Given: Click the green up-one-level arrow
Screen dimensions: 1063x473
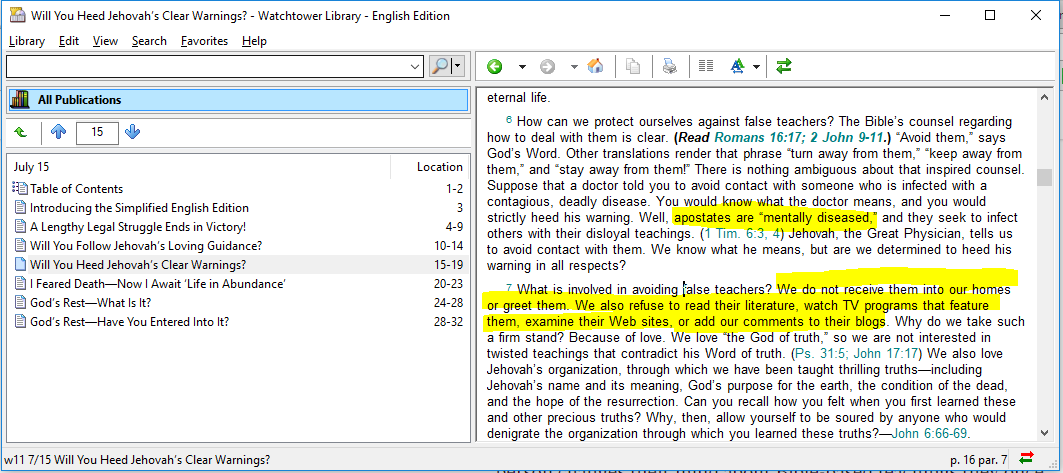Looking at the screenshot, I should pos(21,132).
